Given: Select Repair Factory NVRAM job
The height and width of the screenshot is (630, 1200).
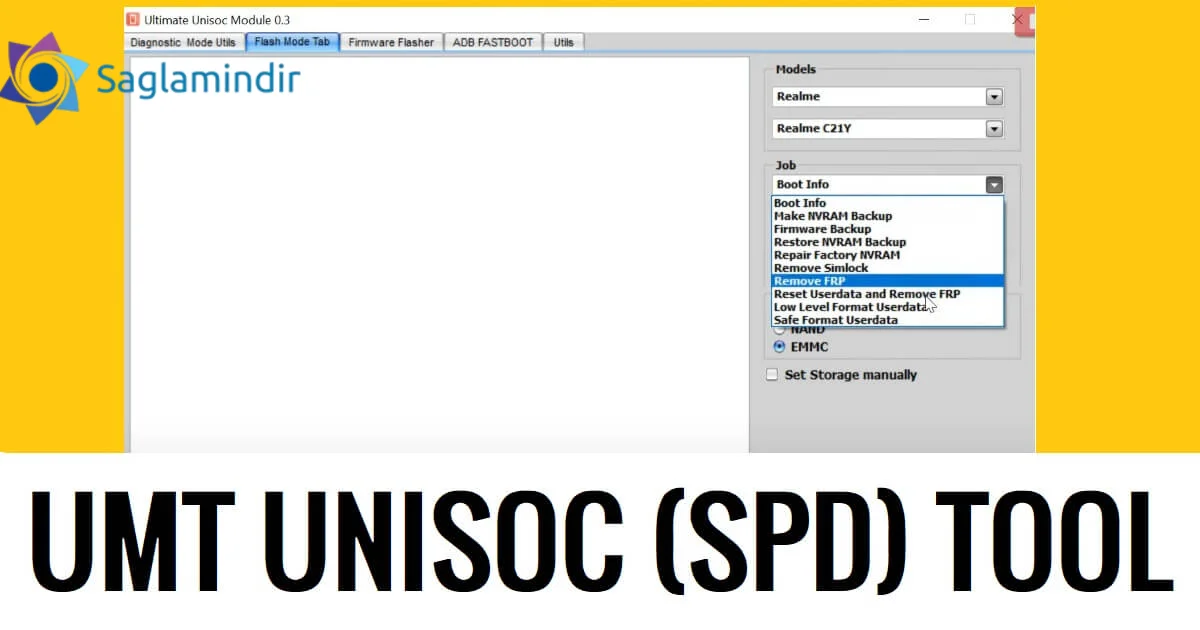Looking at the screenshot, I should (887, 255).
